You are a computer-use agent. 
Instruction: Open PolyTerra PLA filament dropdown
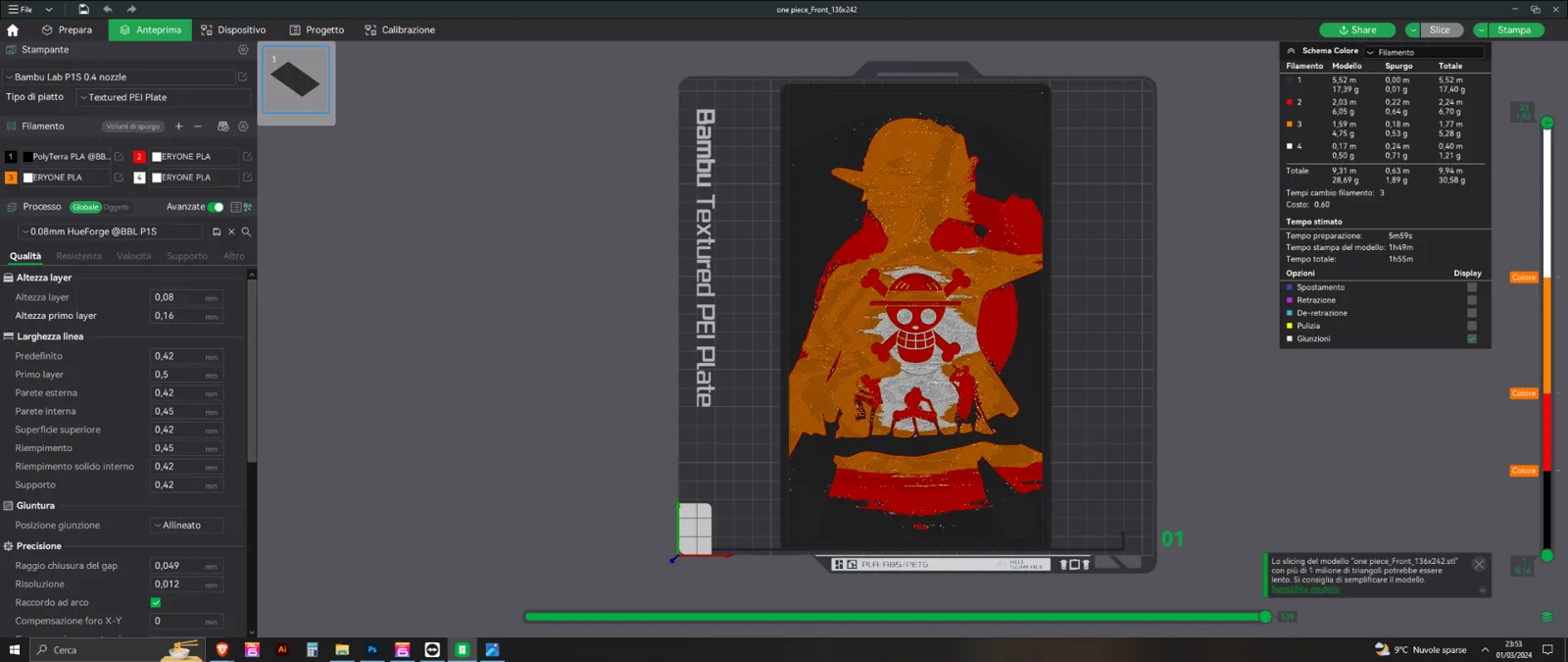[x=67, y=157]
